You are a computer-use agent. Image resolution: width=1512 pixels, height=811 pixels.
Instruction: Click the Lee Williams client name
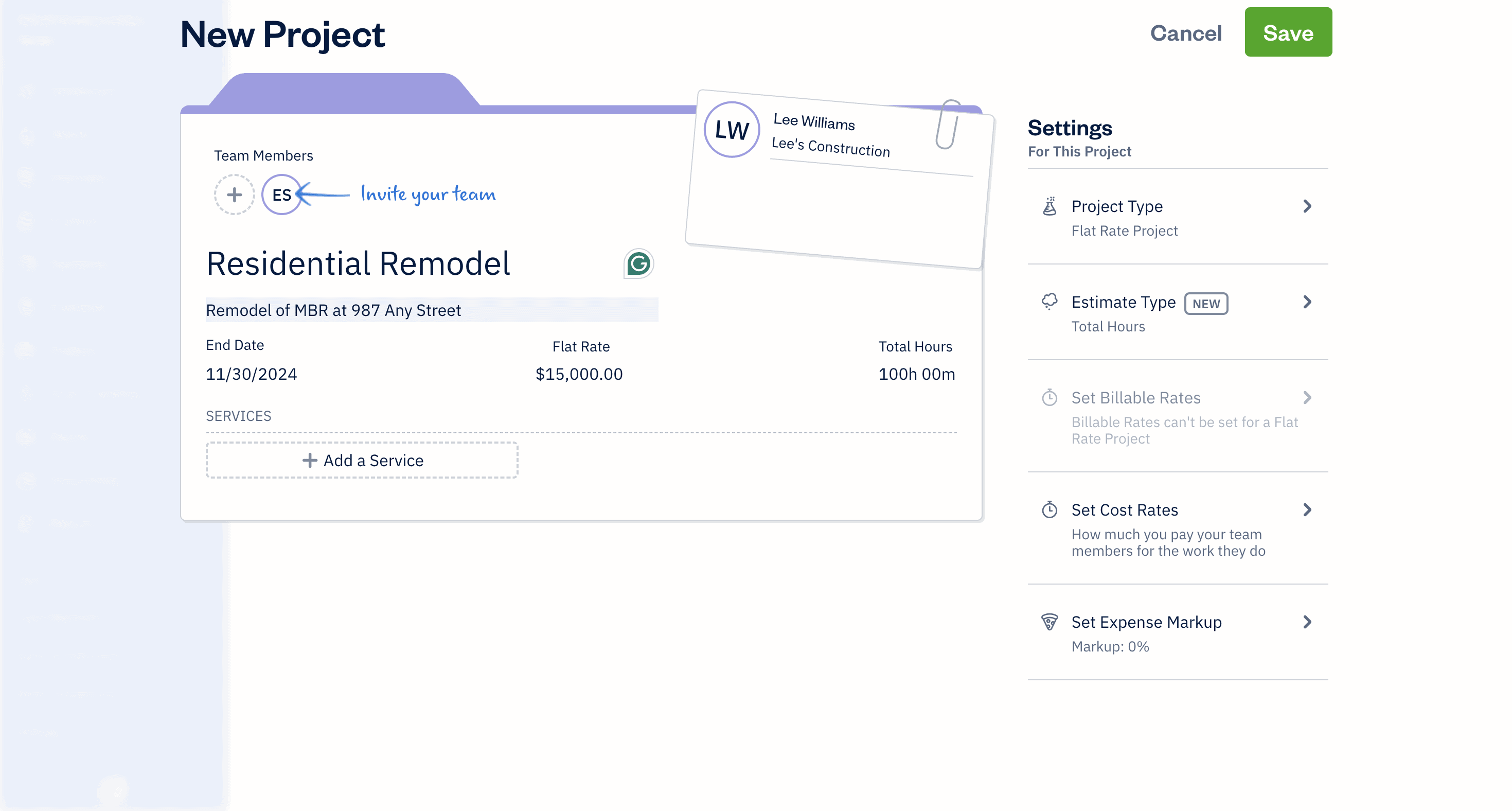pos(814,121)
